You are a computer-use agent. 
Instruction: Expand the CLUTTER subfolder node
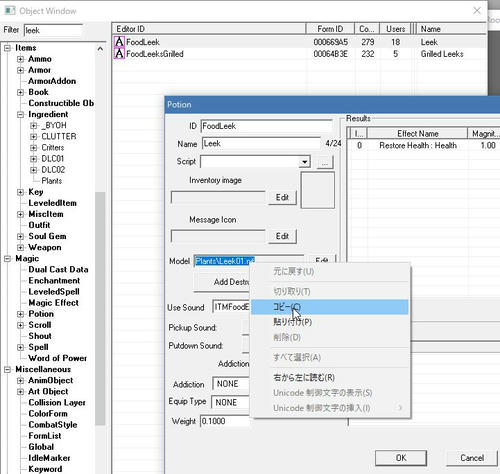(33, 137)
